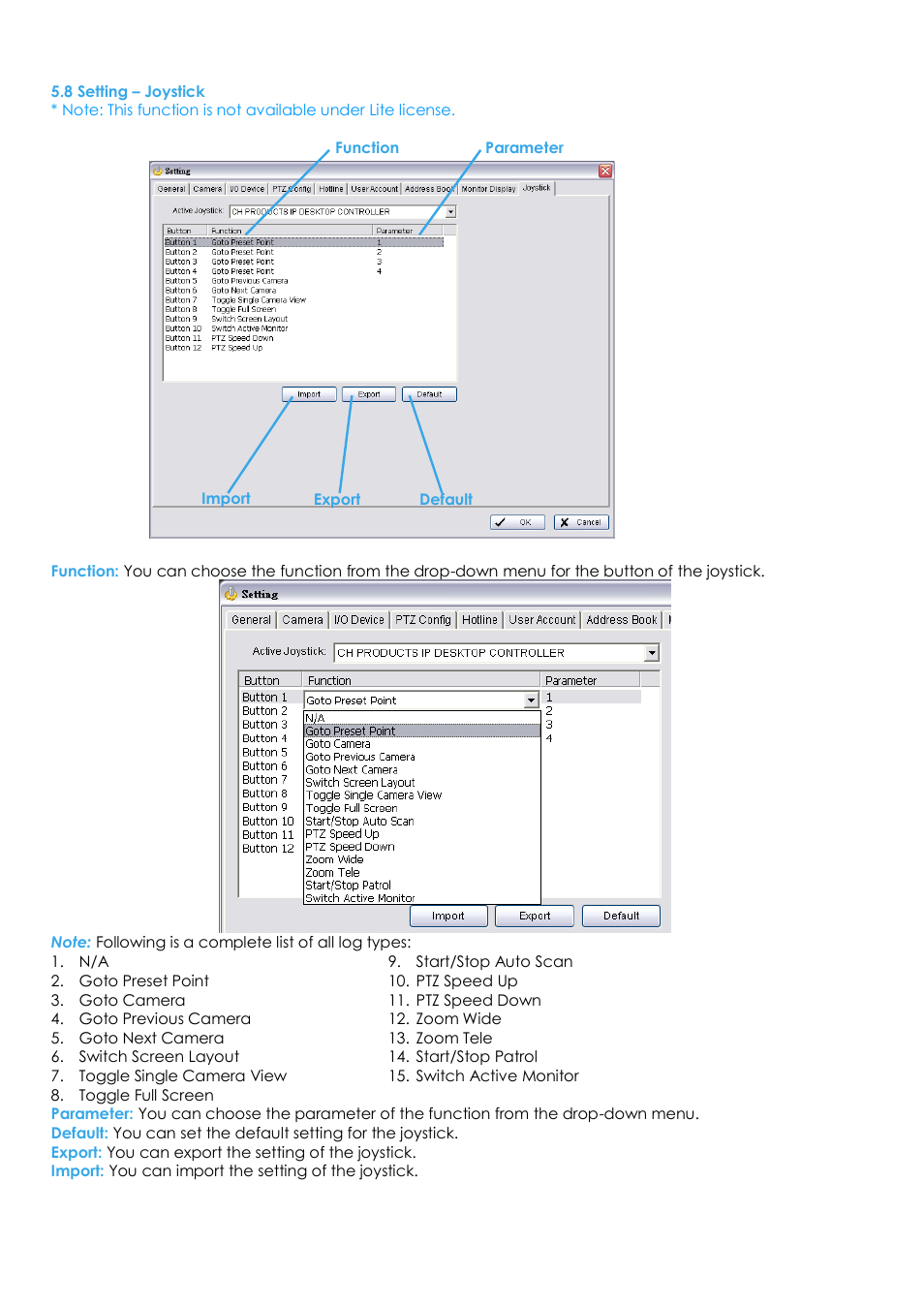Choose Start/Stop Patrol list option

[x=421, y=885]
